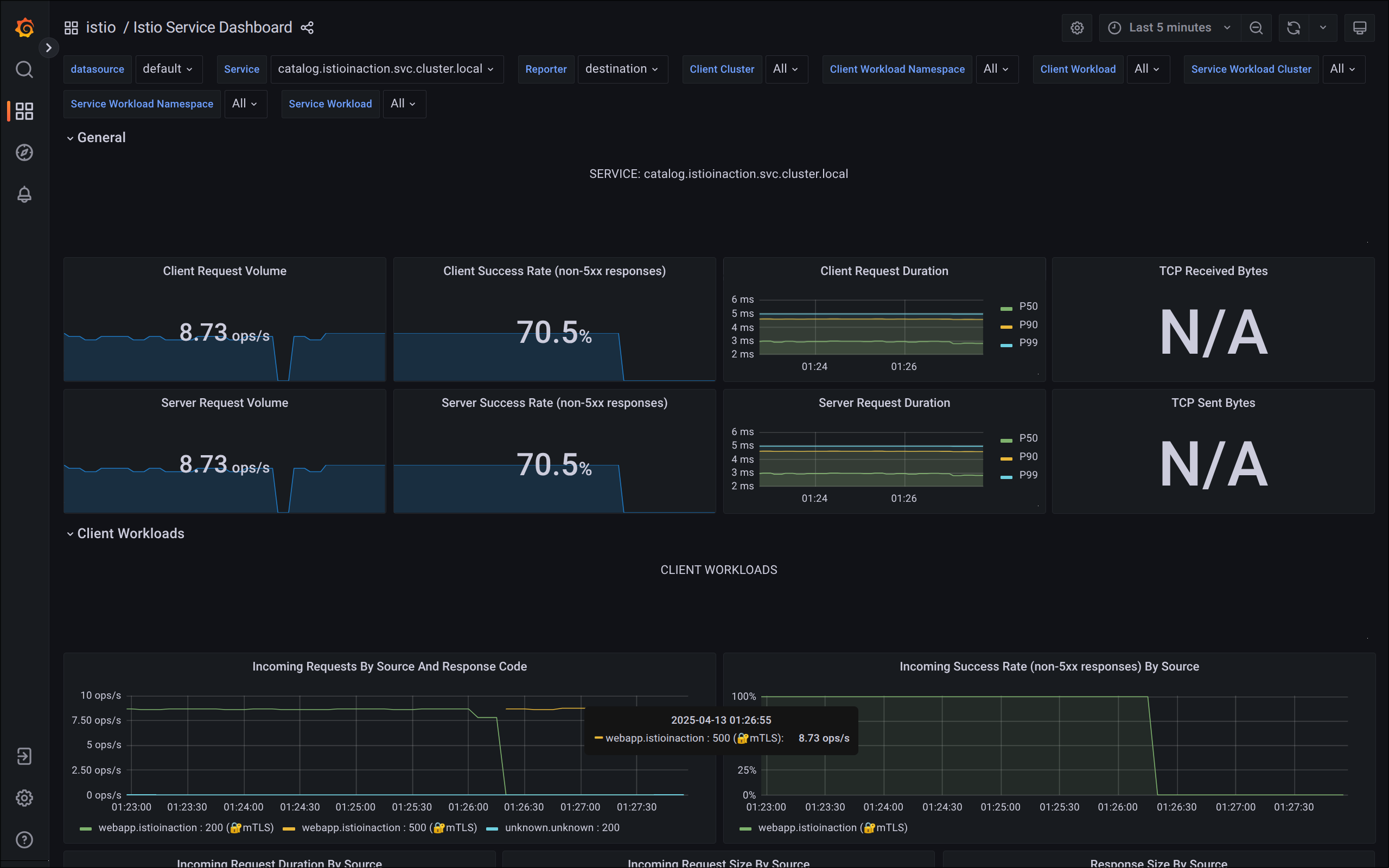The image size is (1389, 868).
Task: Click the istio folder breadcrumb
Action: pyautogui.click(x=100, y=28)
